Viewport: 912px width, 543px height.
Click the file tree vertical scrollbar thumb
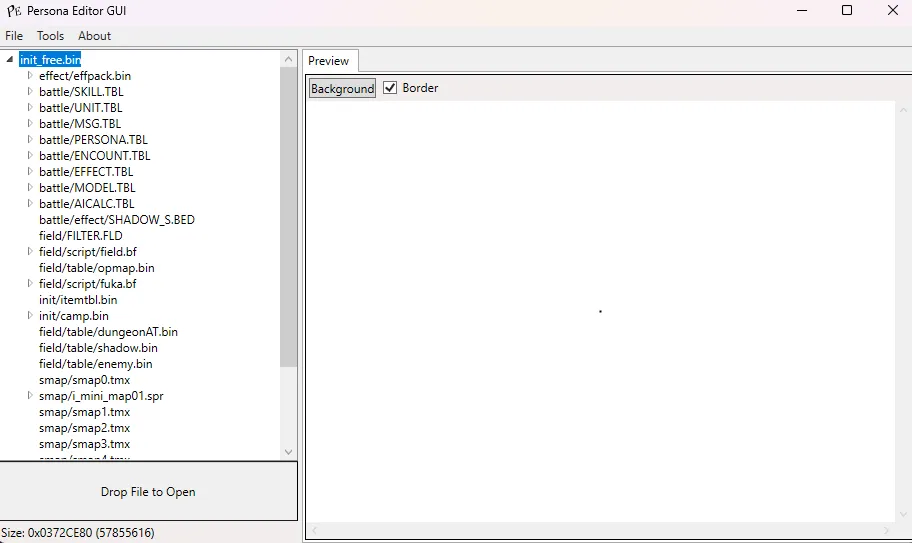288,217
